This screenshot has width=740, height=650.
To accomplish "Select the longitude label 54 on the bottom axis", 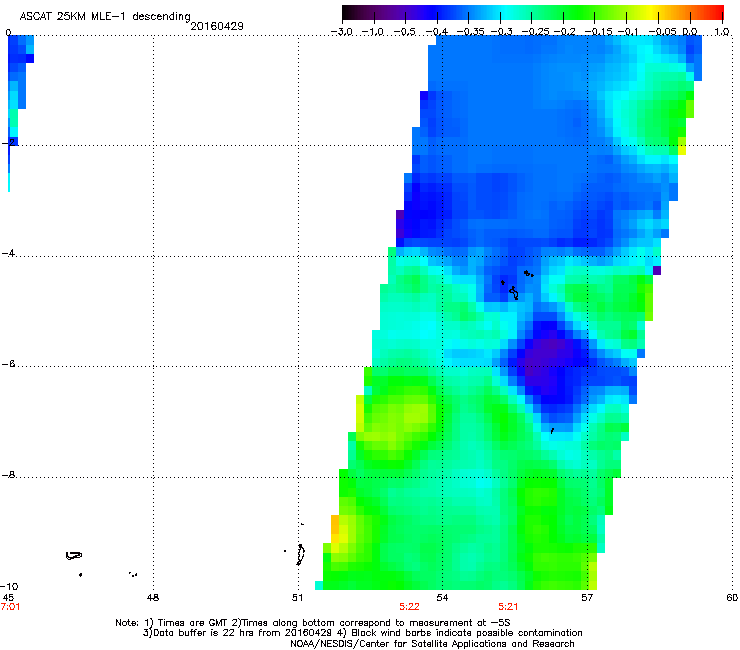I will click(442, 598).
